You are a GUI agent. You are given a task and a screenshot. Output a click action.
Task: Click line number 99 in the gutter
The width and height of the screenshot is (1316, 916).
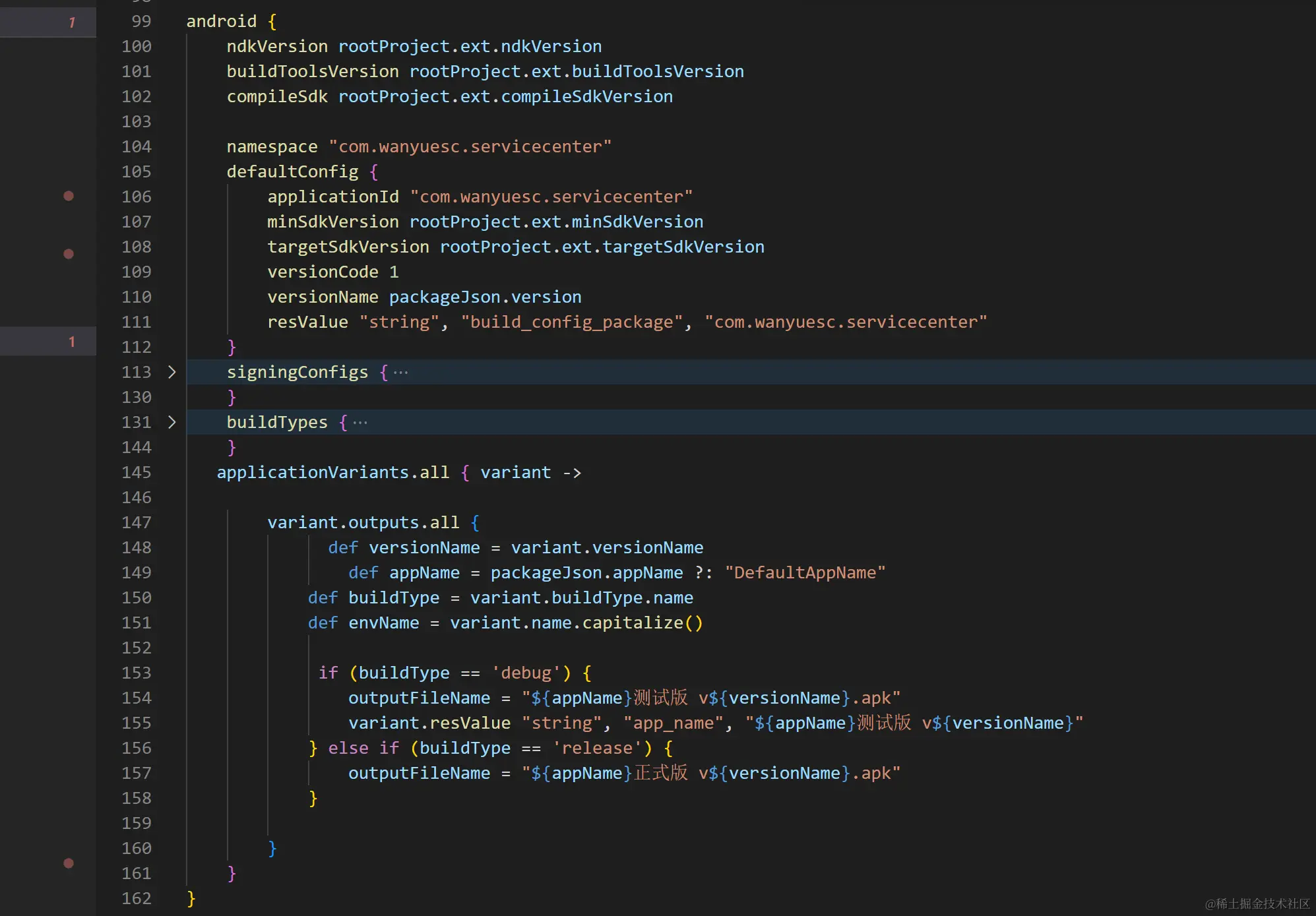point(141,21)
